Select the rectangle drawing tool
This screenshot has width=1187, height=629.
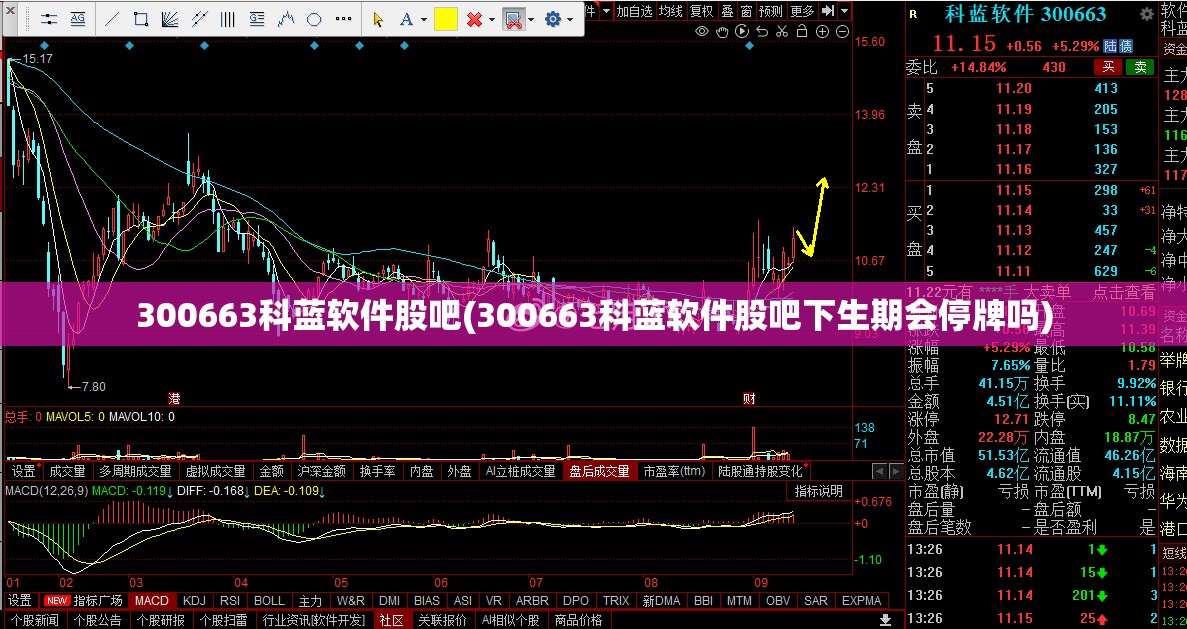point(141,19)
